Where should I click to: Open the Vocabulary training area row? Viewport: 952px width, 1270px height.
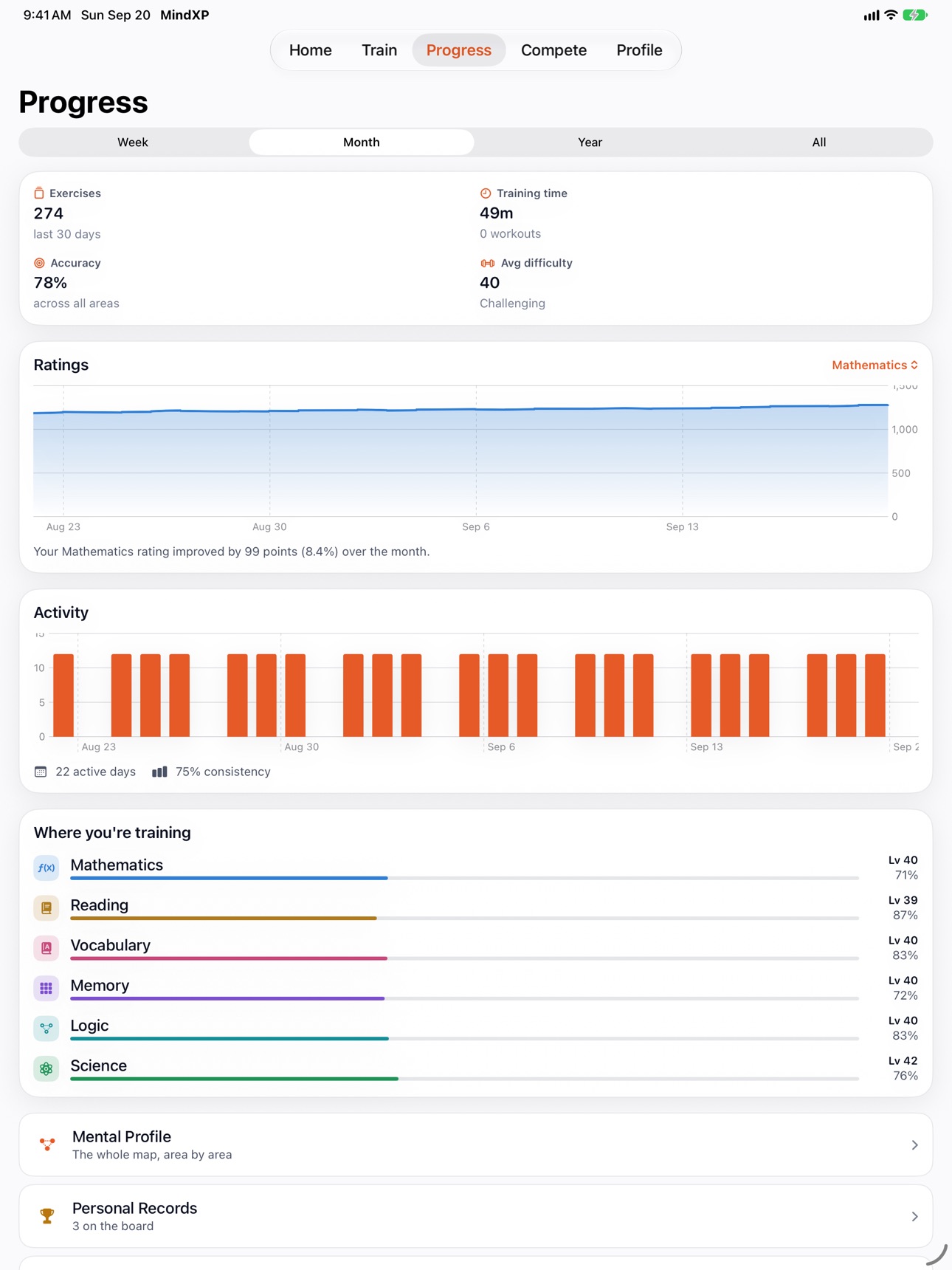coord(476,948)
